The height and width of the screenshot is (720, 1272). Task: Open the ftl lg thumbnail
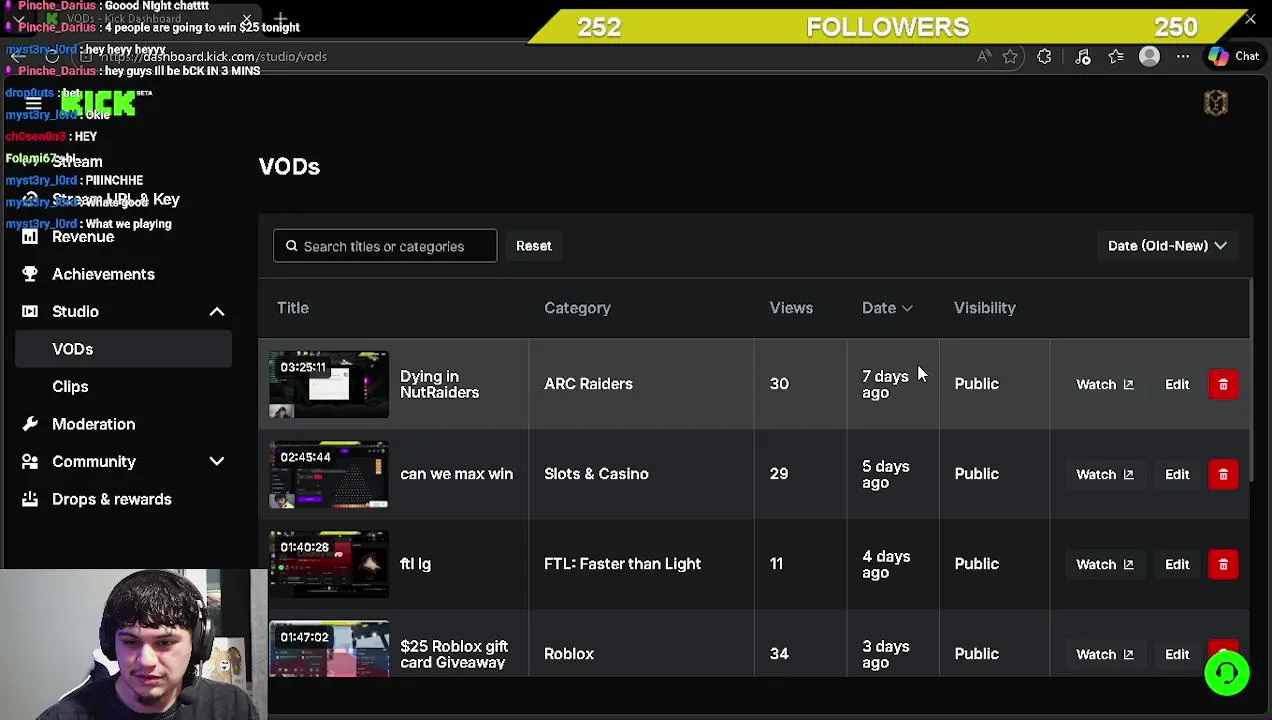click(329, 564)
